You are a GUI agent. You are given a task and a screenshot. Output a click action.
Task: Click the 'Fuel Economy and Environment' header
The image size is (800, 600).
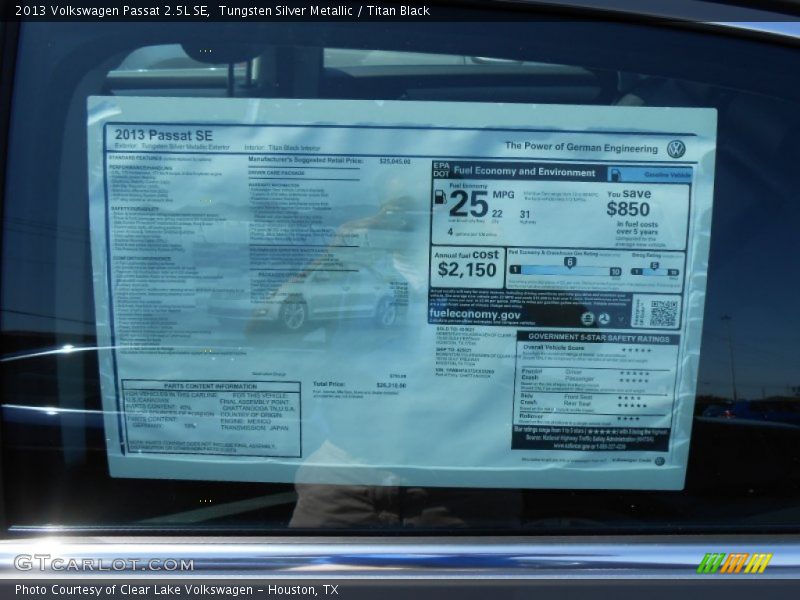(x=524, y=172)
